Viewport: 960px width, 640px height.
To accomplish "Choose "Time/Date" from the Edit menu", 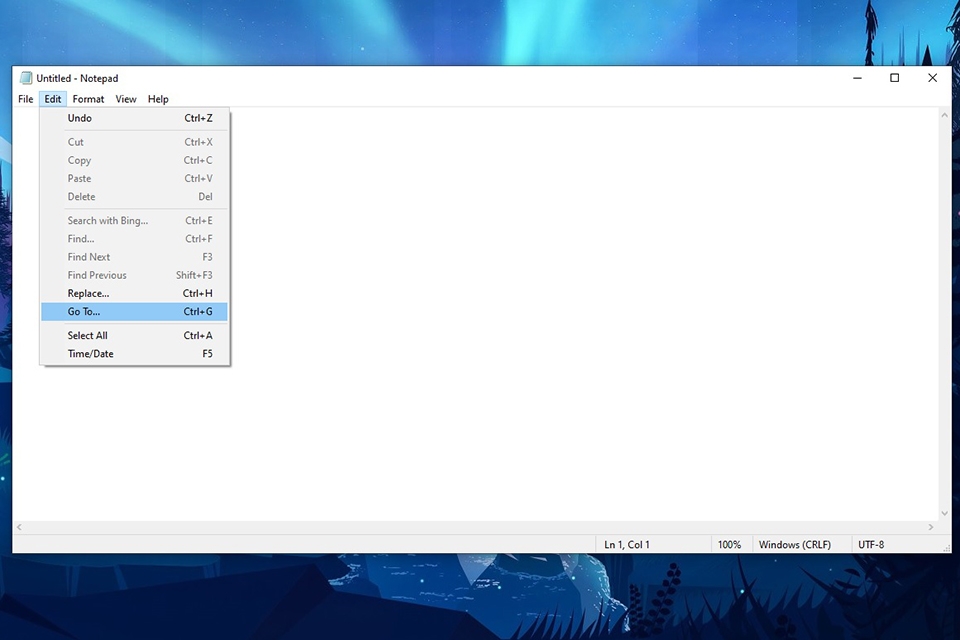I will click(x=90, y=353).
